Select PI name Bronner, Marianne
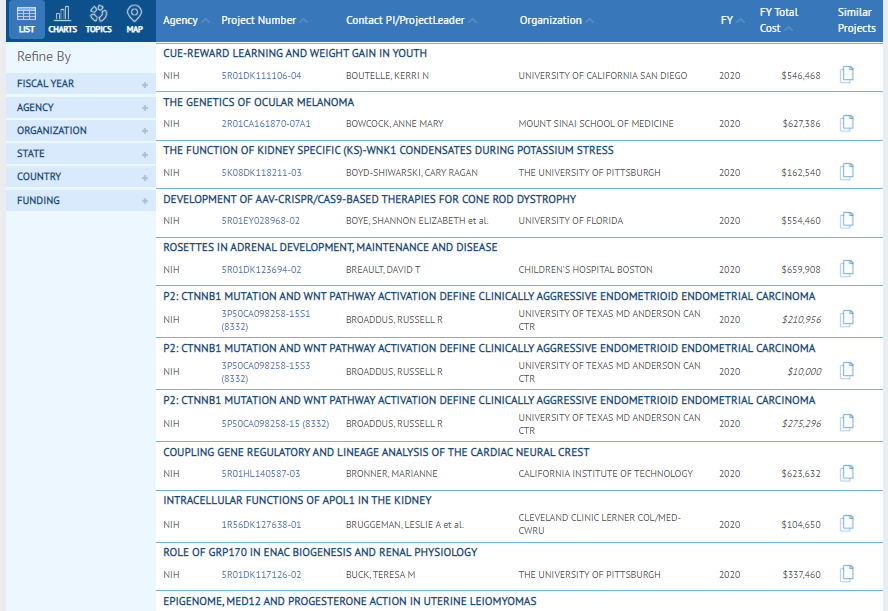This screenshot has height=611, width=888. pos(391,474)
